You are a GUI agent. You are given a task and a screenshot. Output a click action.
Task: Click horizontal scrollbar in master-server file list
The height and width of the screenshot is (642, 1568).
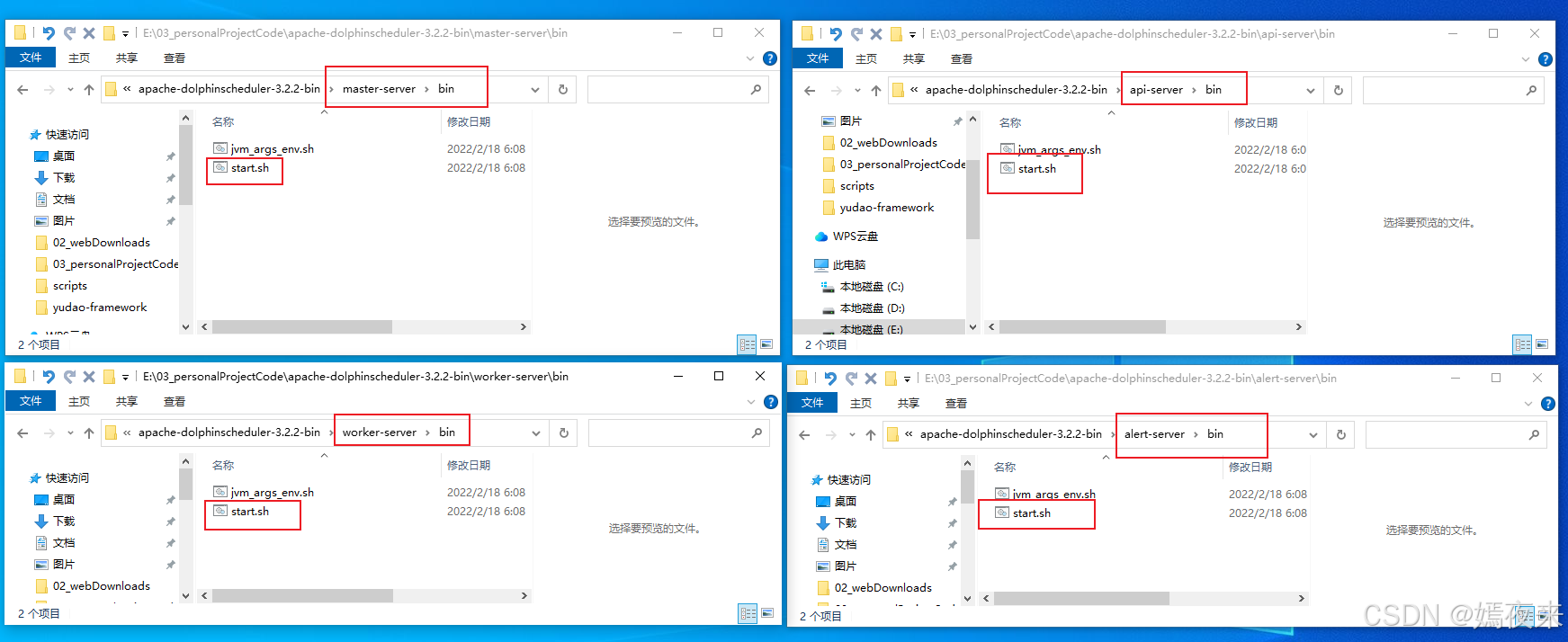[x=302, y=327]
